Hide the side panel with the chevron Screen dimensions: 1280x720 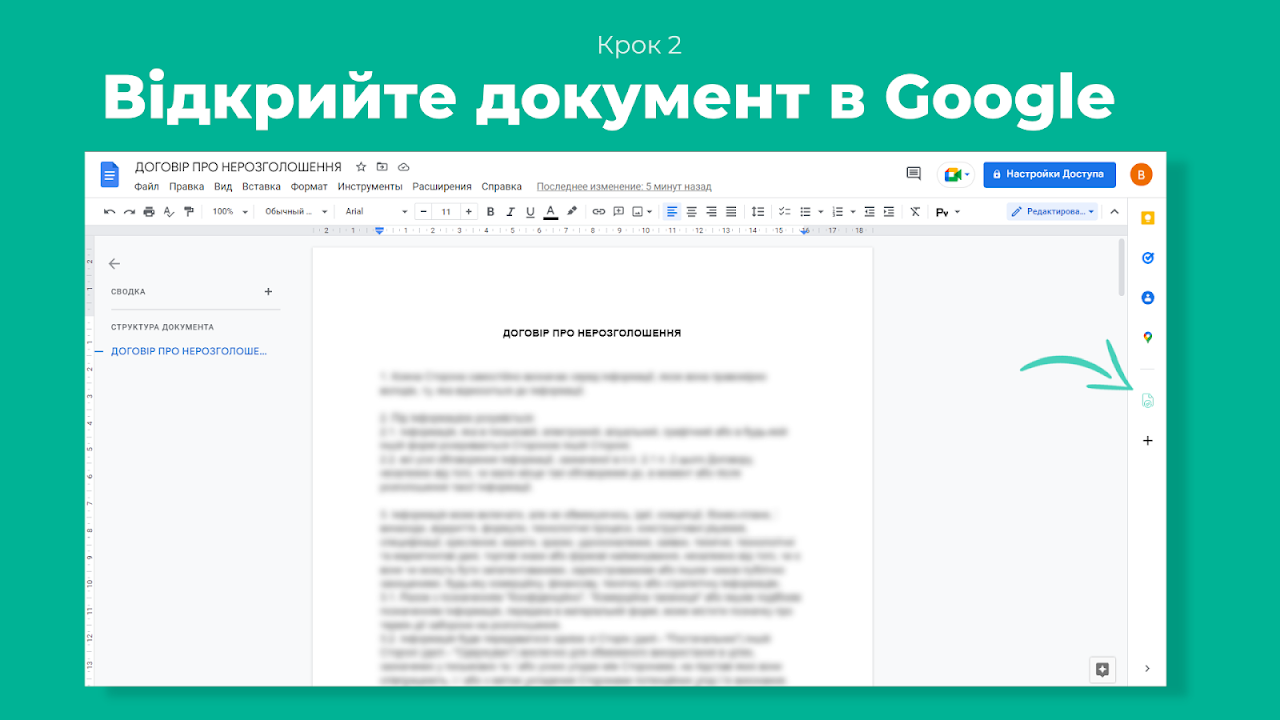(1147, 669)
